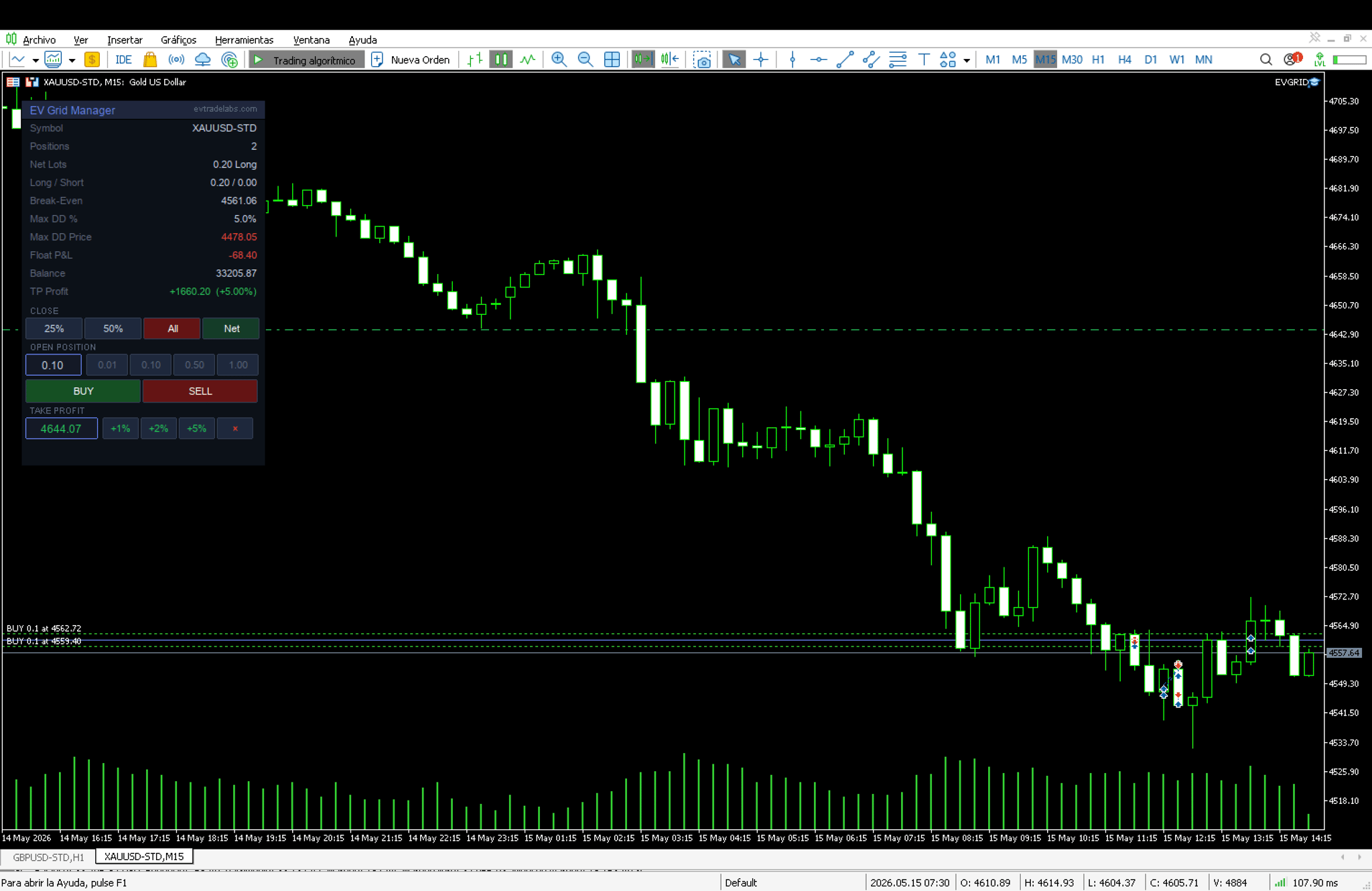This screenshot has height=891, width=1372.
Task: Open the Signals broadcast icon
Action: [176, 60]
